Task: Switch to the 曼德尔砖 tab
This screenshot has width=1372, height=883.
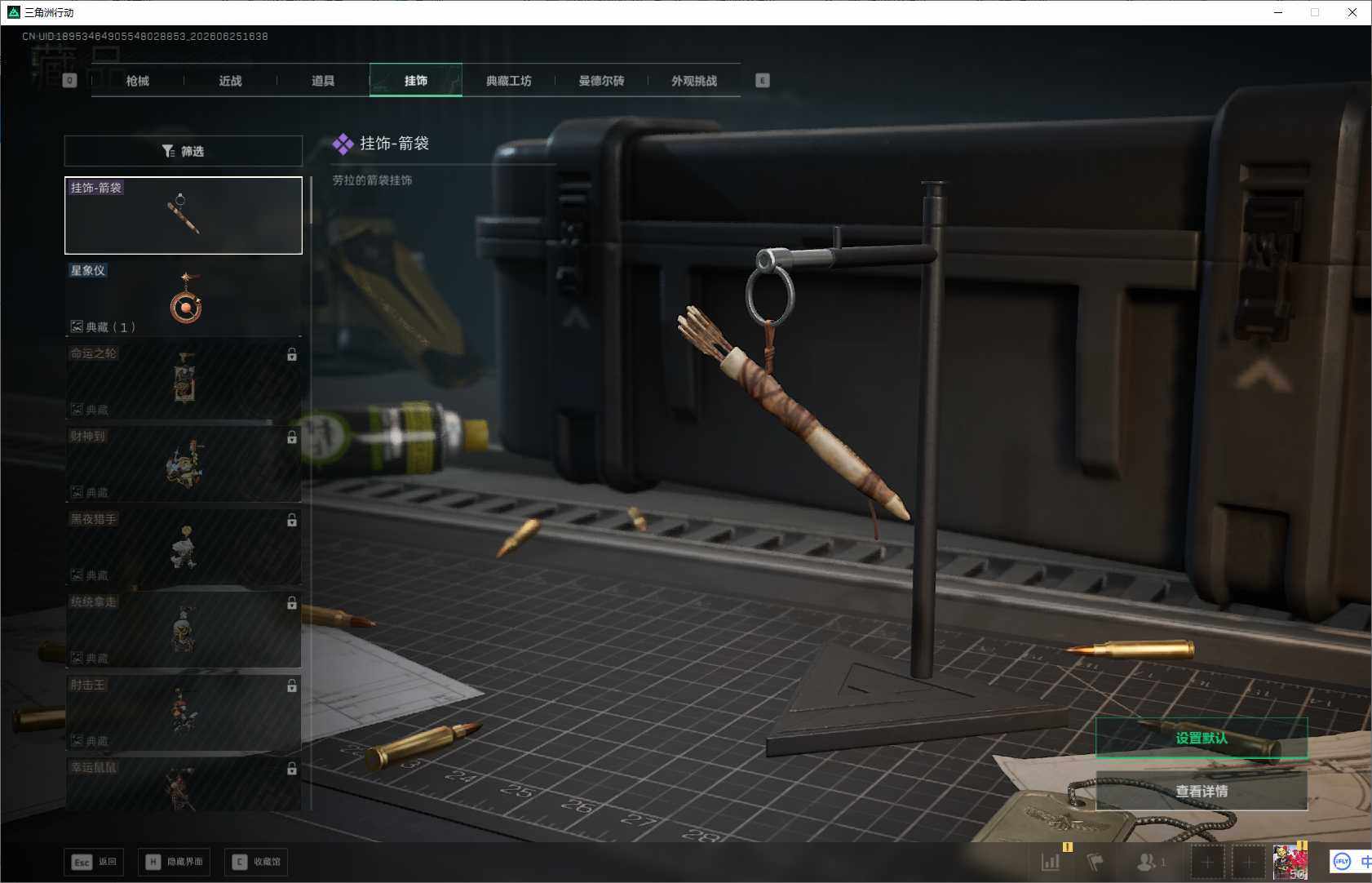Action: click(x=602, y=81)
